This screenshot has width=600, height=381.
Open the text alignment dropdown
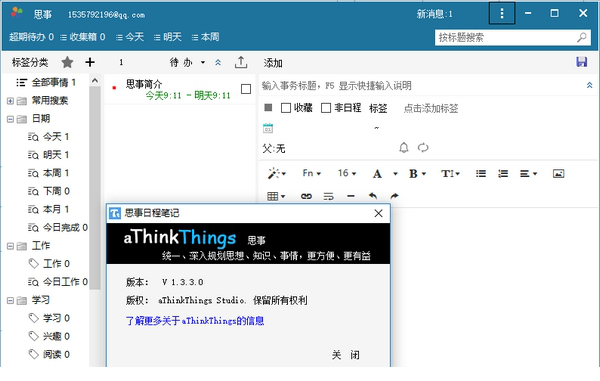[528, 174]
